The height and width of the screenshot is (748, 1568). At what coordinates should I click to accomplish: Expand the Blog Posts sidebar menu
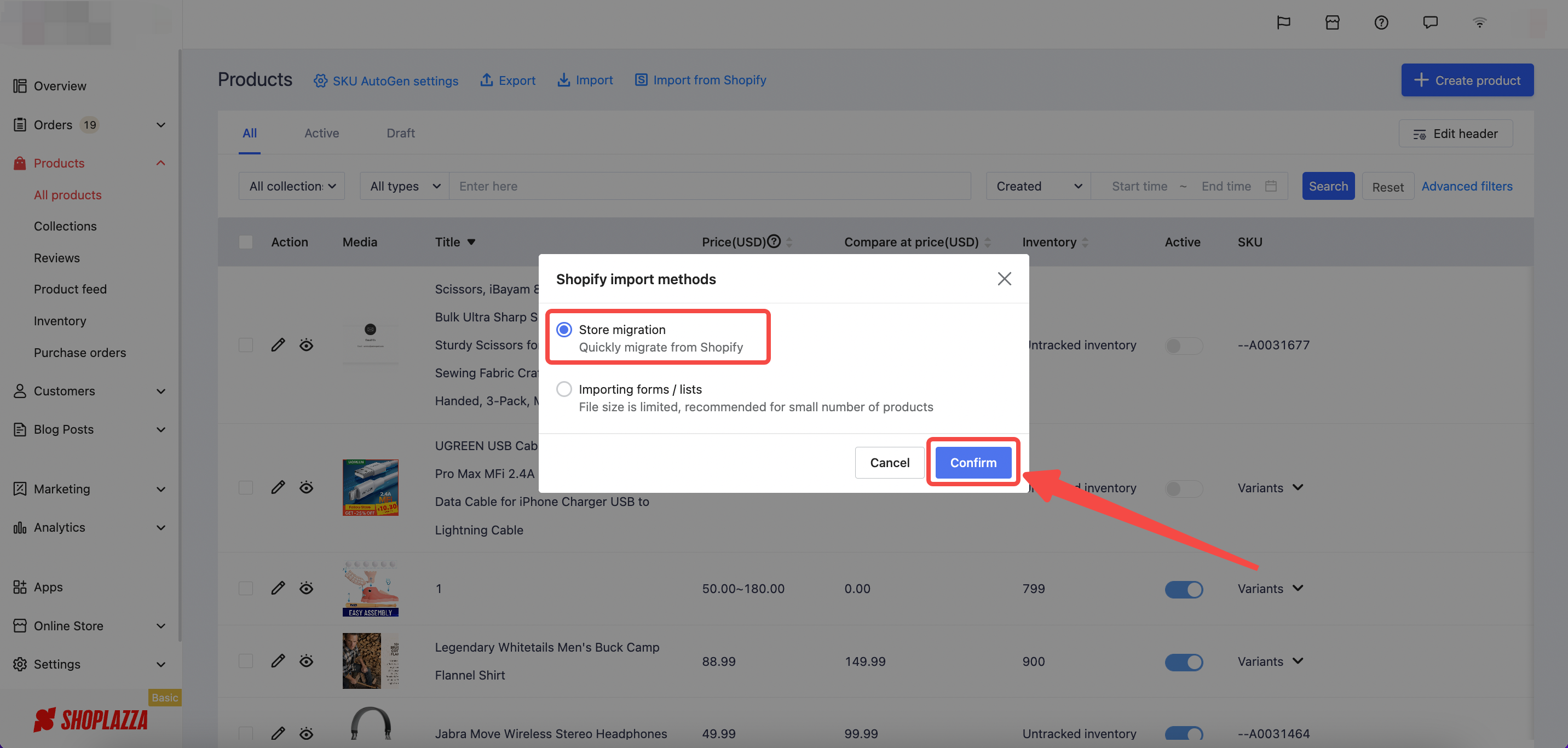(161, 430)
